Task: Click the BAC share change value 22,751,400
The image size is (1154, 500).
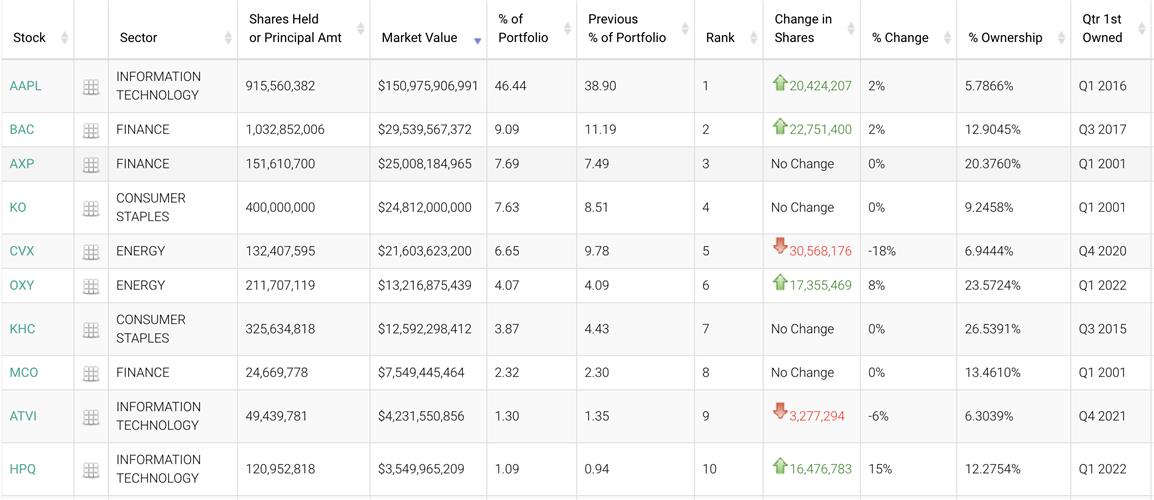Action: coord(820,130)
